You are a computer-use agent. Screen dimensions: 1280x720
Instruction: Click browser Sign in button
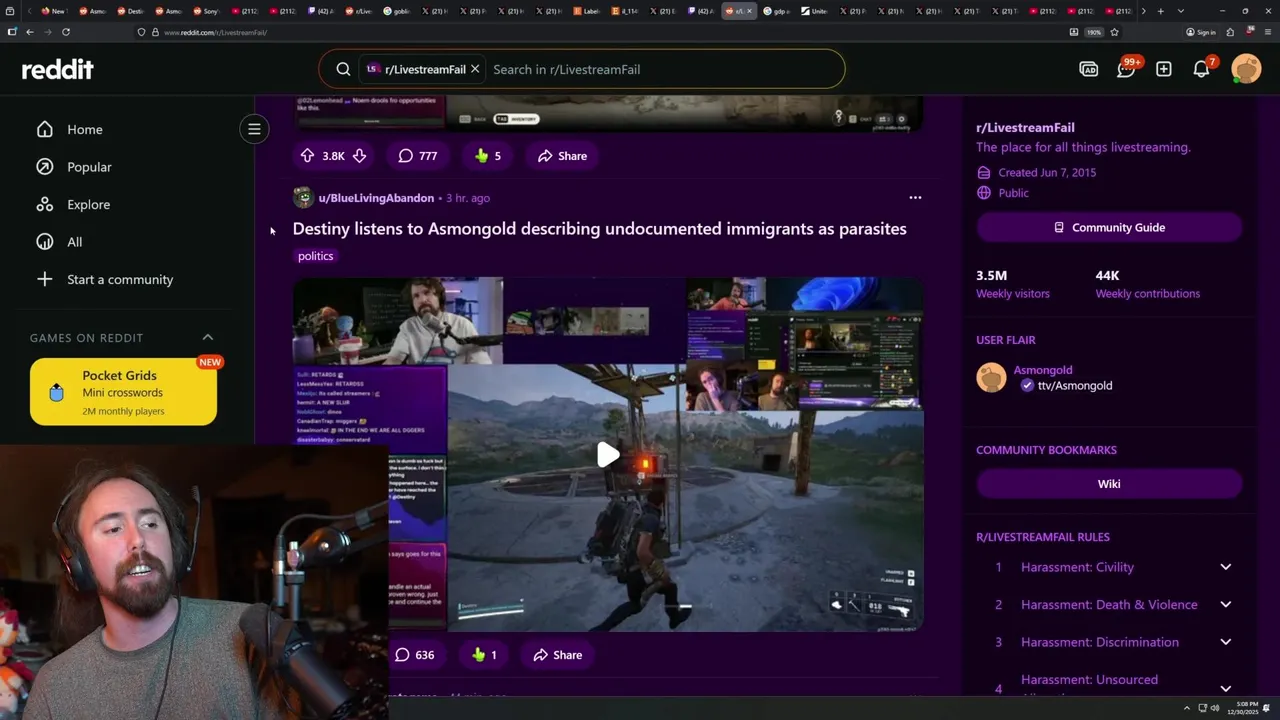tap(1200, 32)
